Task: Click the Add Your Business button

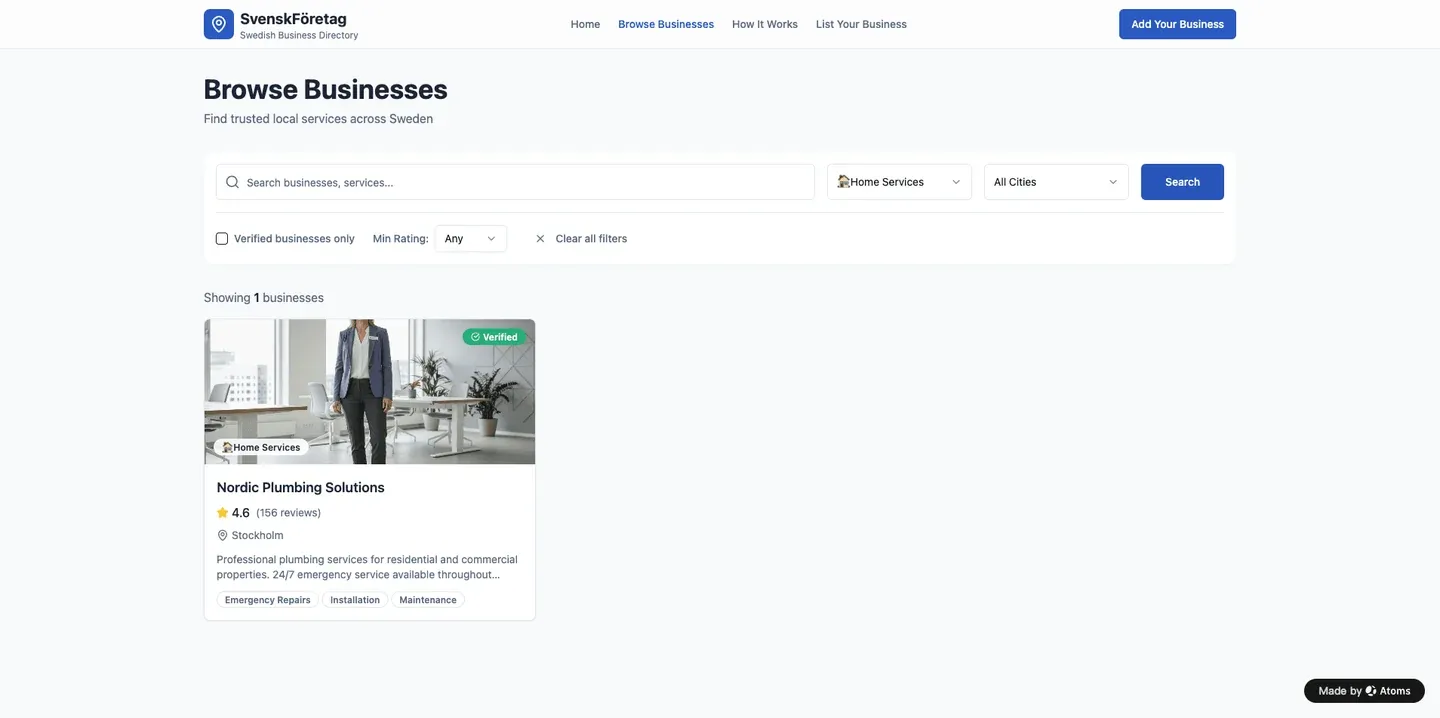Action: pyautogui.click(x=1177, y=24)
